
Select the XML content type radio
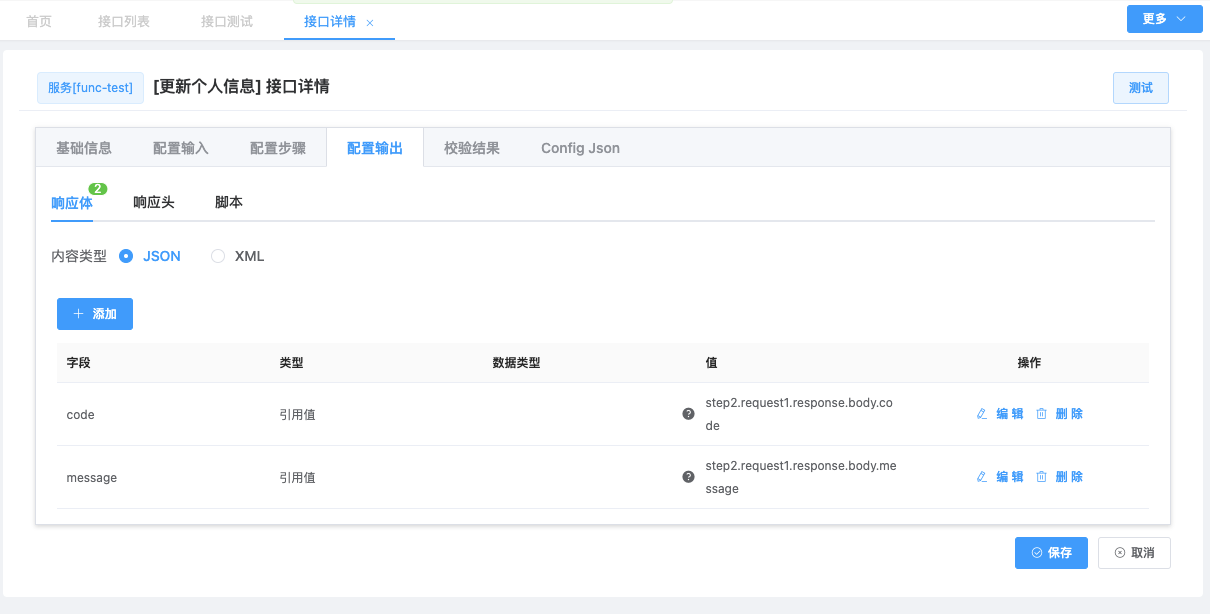coord(218,256)
